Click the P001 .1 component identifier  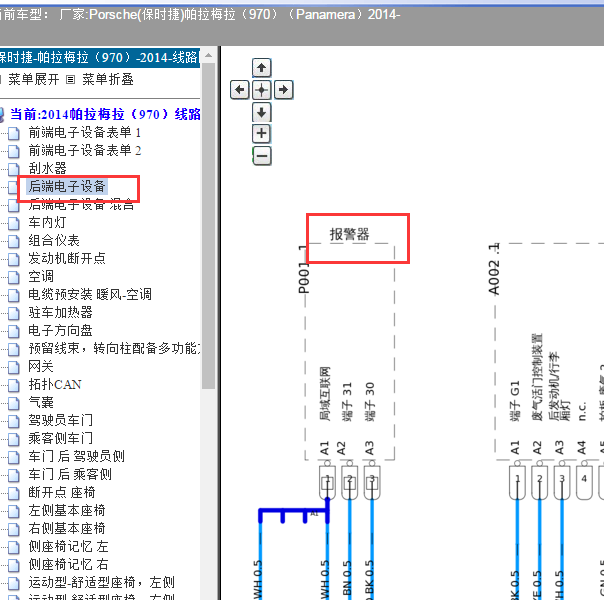[x=304, y=269]
